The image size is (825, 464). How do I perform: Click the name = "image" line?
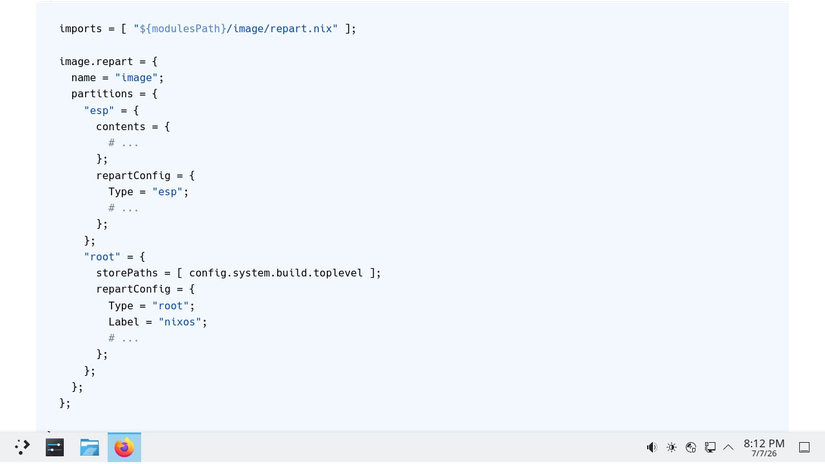pyautogui.click(x=117, y=78)
